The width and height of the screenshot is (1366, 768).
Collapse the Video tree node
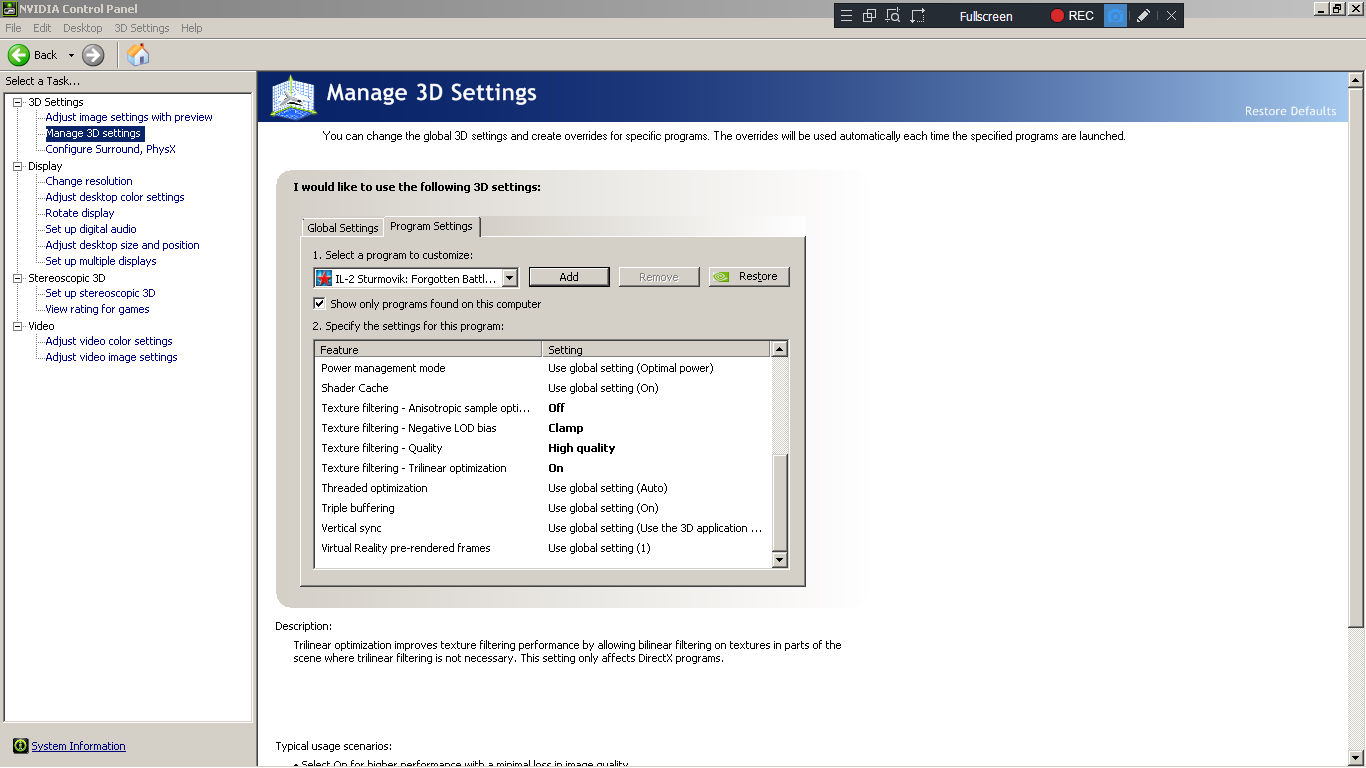pos(18,326)
